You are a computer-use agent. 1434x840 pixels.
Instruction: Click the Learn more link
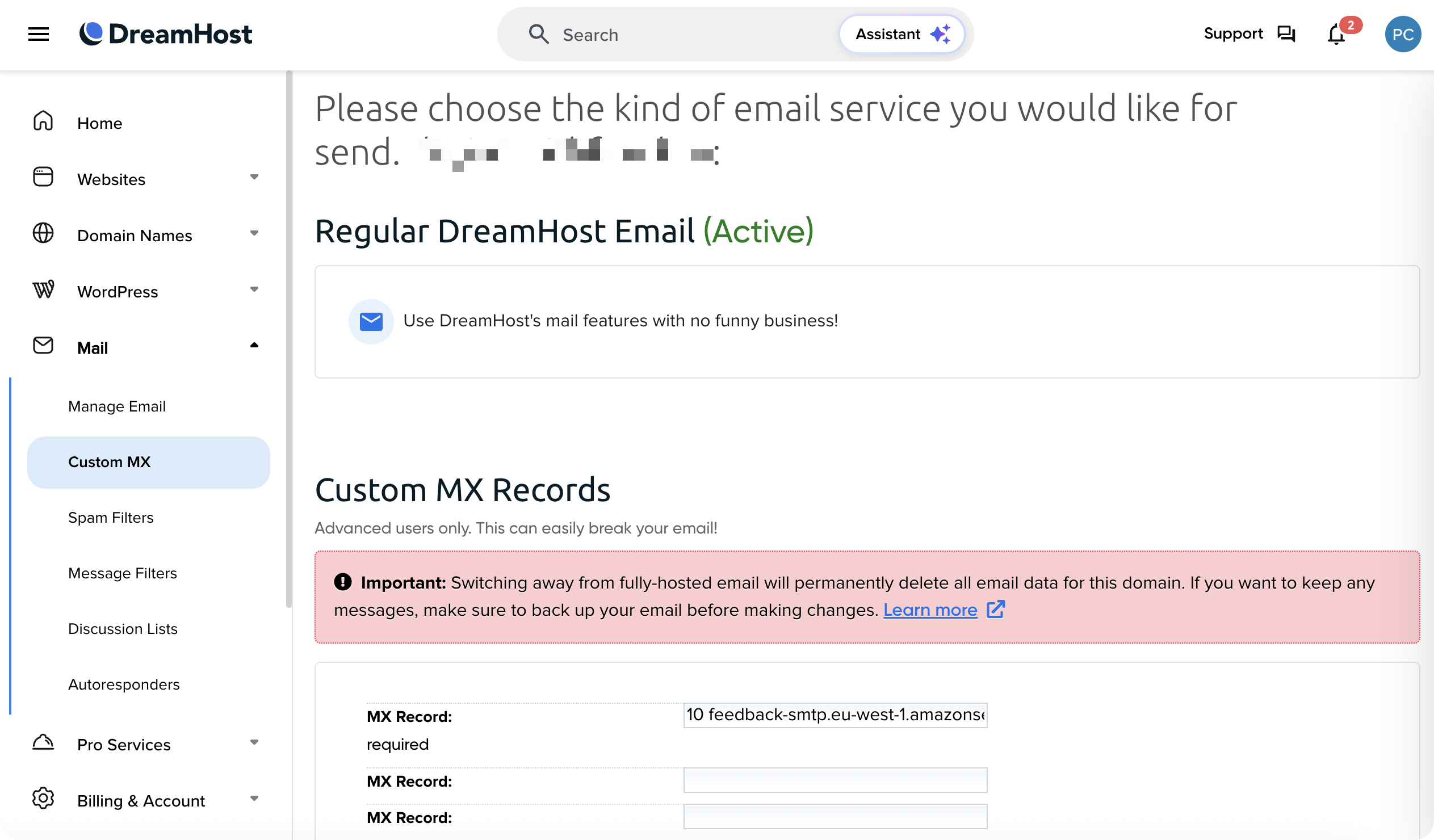(930, 610)
